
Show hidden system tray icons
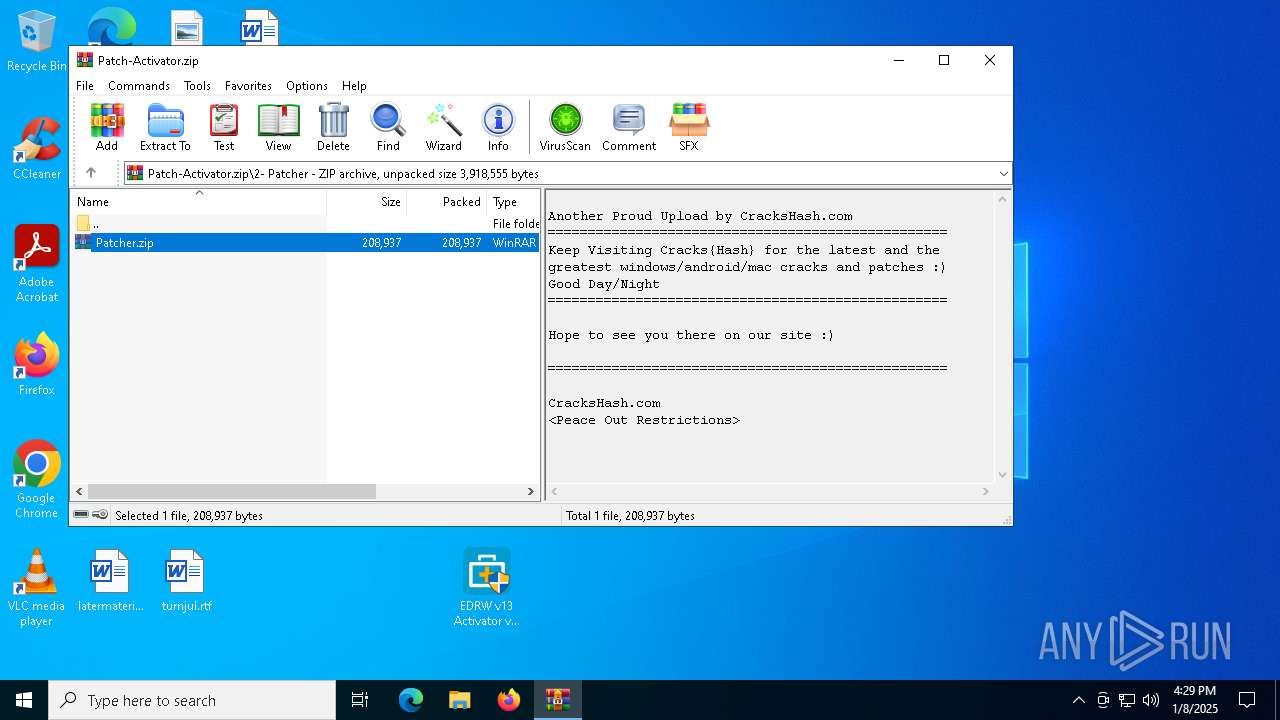click(x=1078, y=700)
